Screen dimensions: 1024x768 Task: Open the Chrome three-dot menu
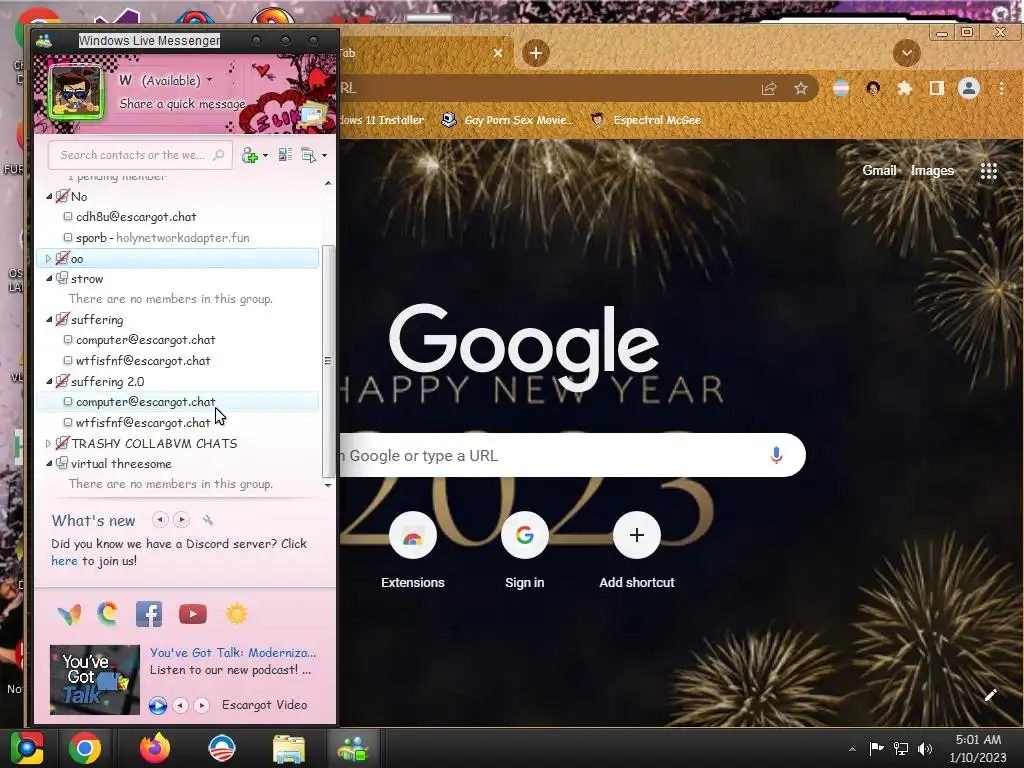point(1001,88)
